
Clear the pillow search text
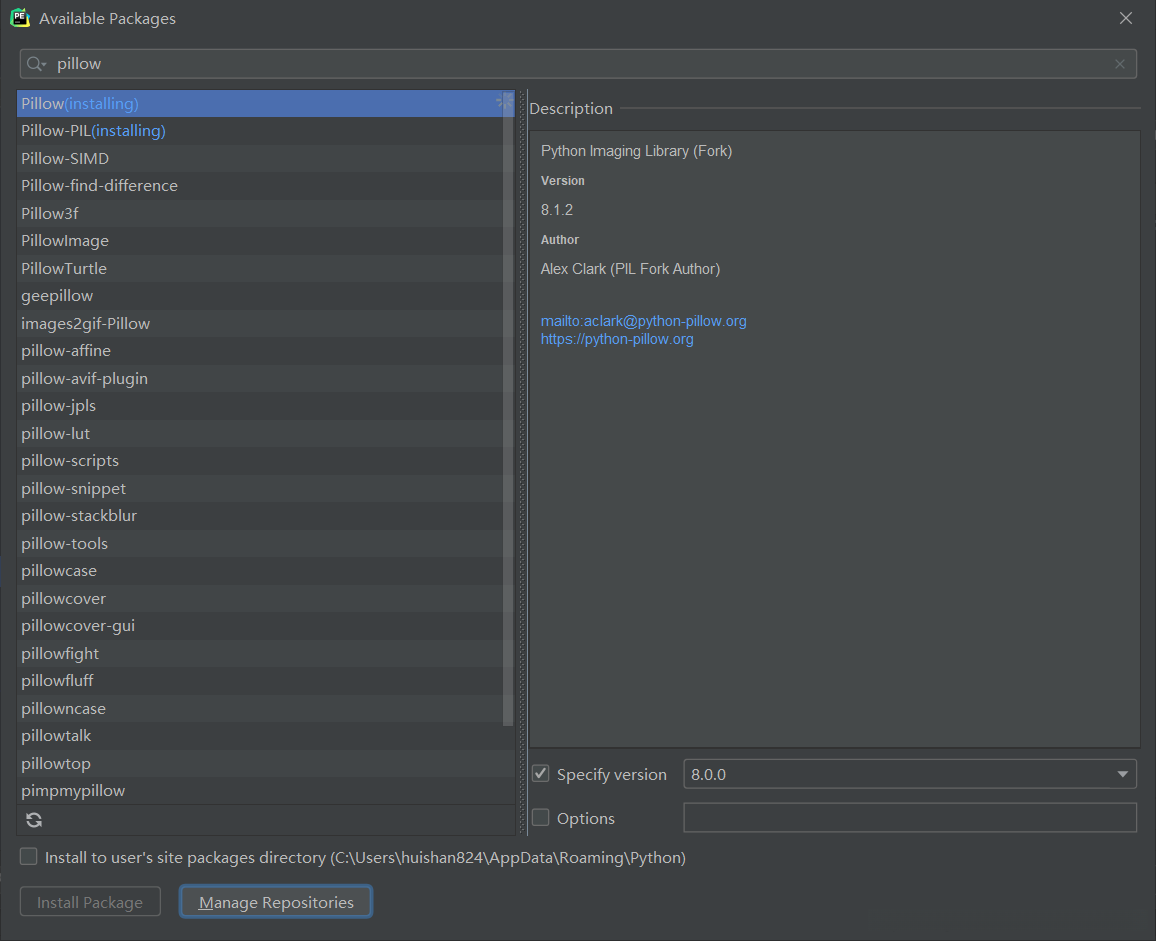pyautogui.click(x=1119, y=64)
